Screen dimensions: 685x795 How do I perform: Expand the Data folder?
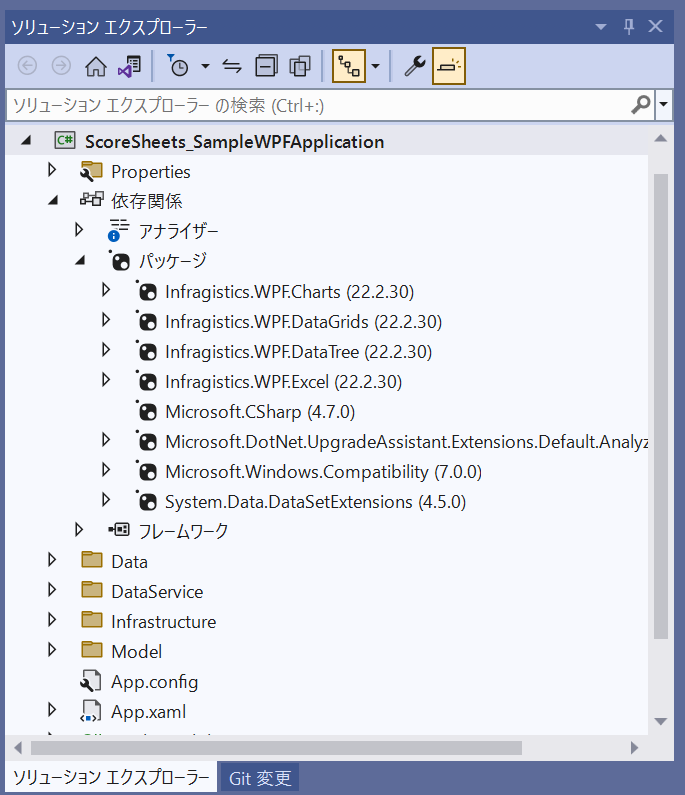[x=52, y=560]
